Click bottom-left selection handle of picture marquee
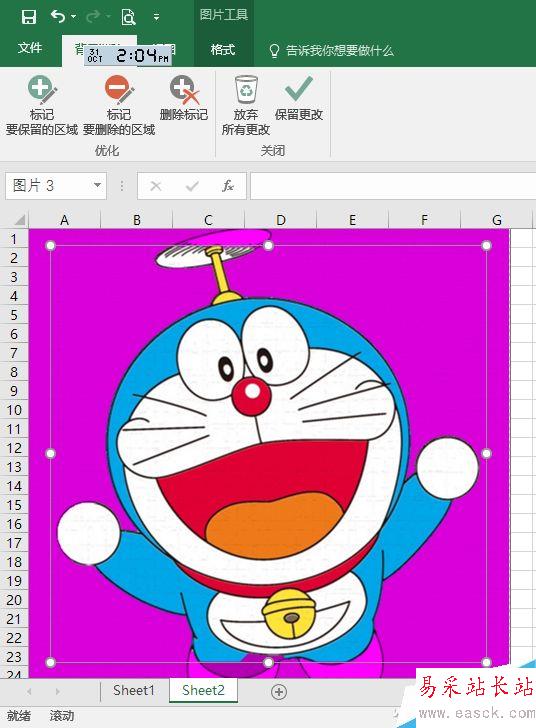This screenshot has width=536, height=728. coord(51,662)
